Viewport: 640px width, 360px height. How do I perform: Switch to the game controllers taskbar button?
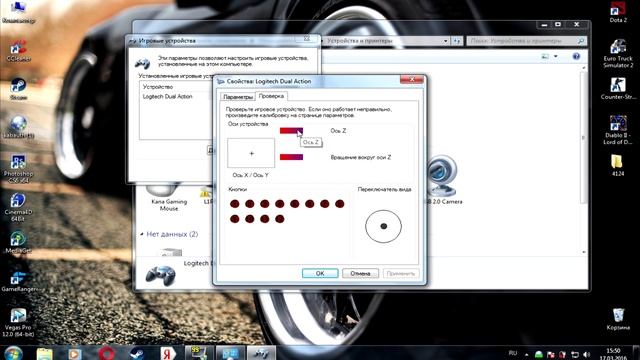(x=261, y=353)
